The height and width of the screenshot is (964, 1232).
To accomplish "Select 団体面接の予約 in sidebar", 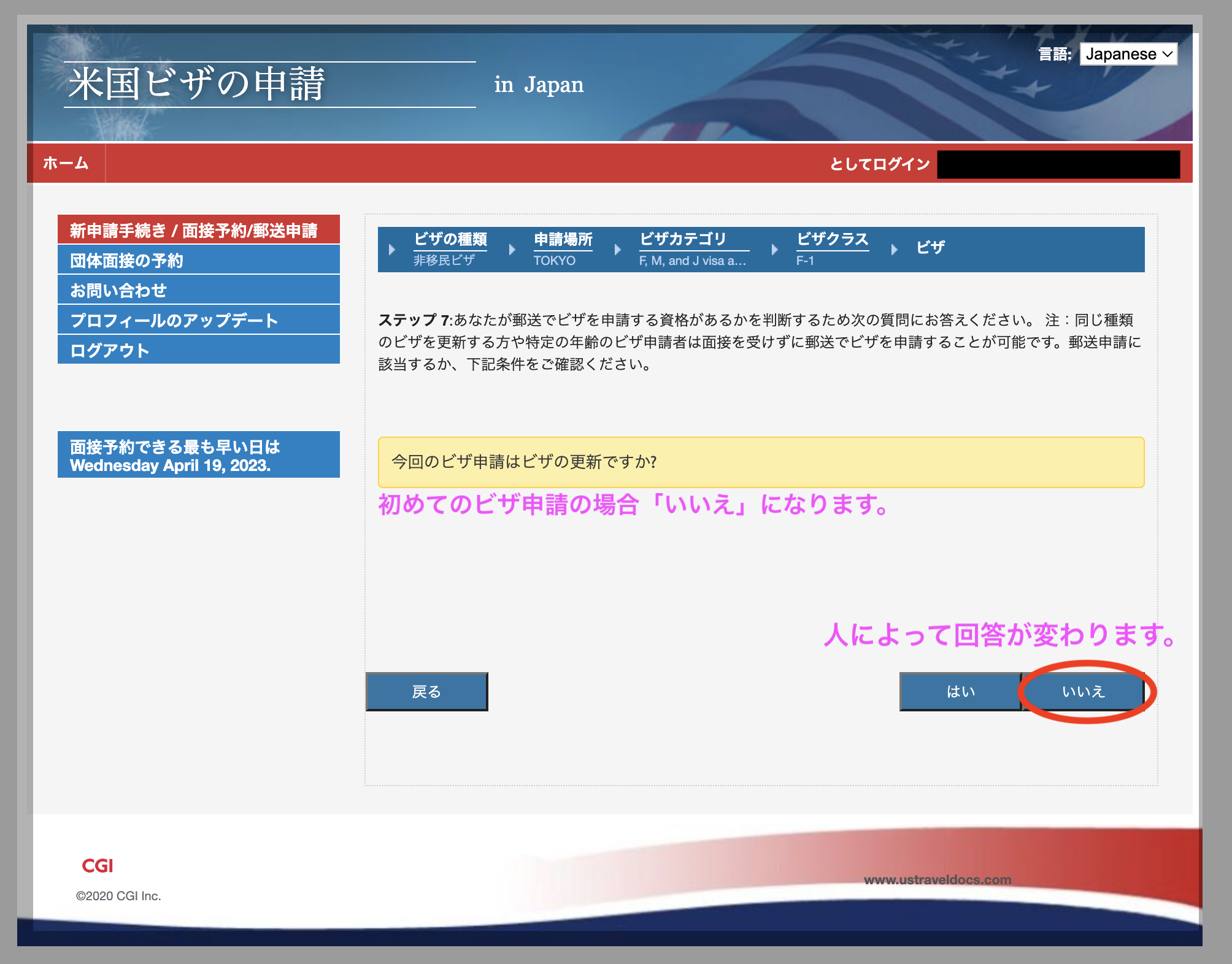I will click(x=198, y=260).
